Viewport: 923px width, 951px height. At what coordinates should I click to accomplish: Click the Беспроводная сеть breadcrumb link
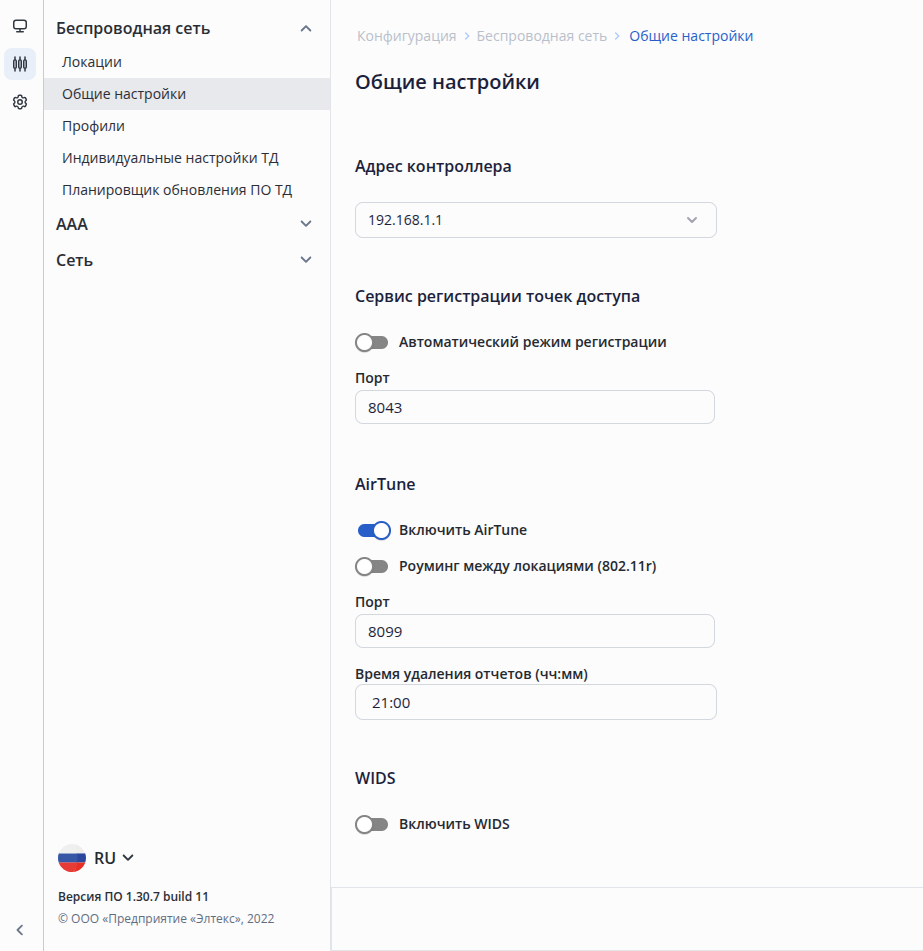click(541, 36)
